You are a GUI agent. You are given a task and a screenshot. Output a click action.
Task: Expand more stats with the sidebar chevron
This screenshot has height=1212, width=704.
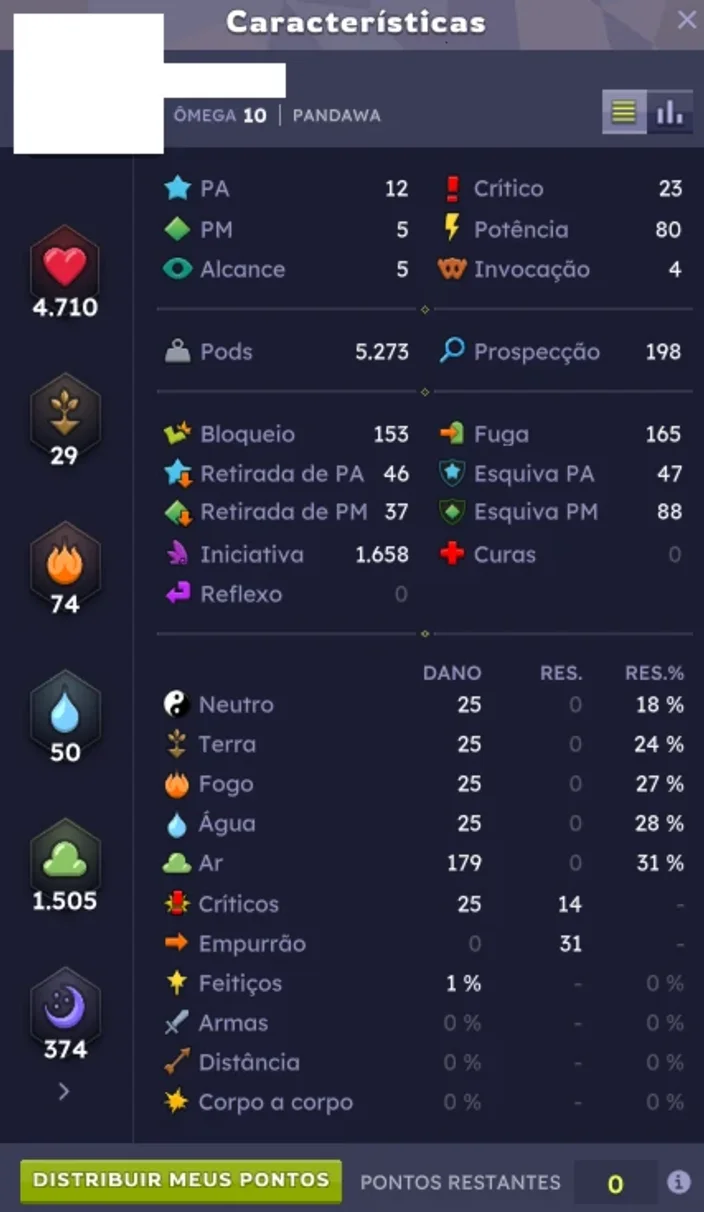point(64,1092)
